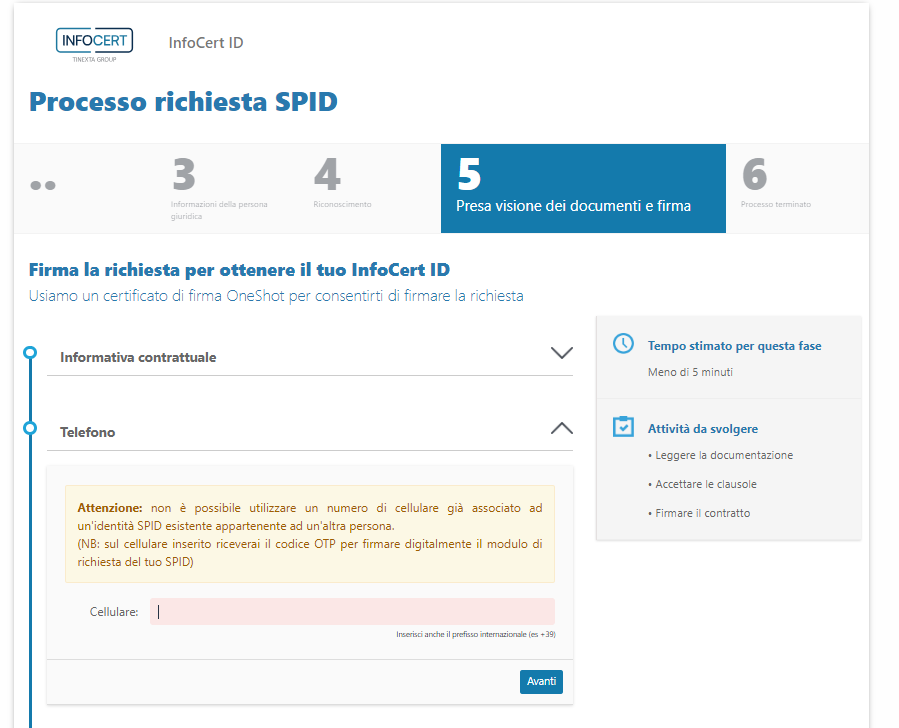Click the Leggere la documentazione item
The width and height of the screenshot is (899, 728).
tap(723, 455)
